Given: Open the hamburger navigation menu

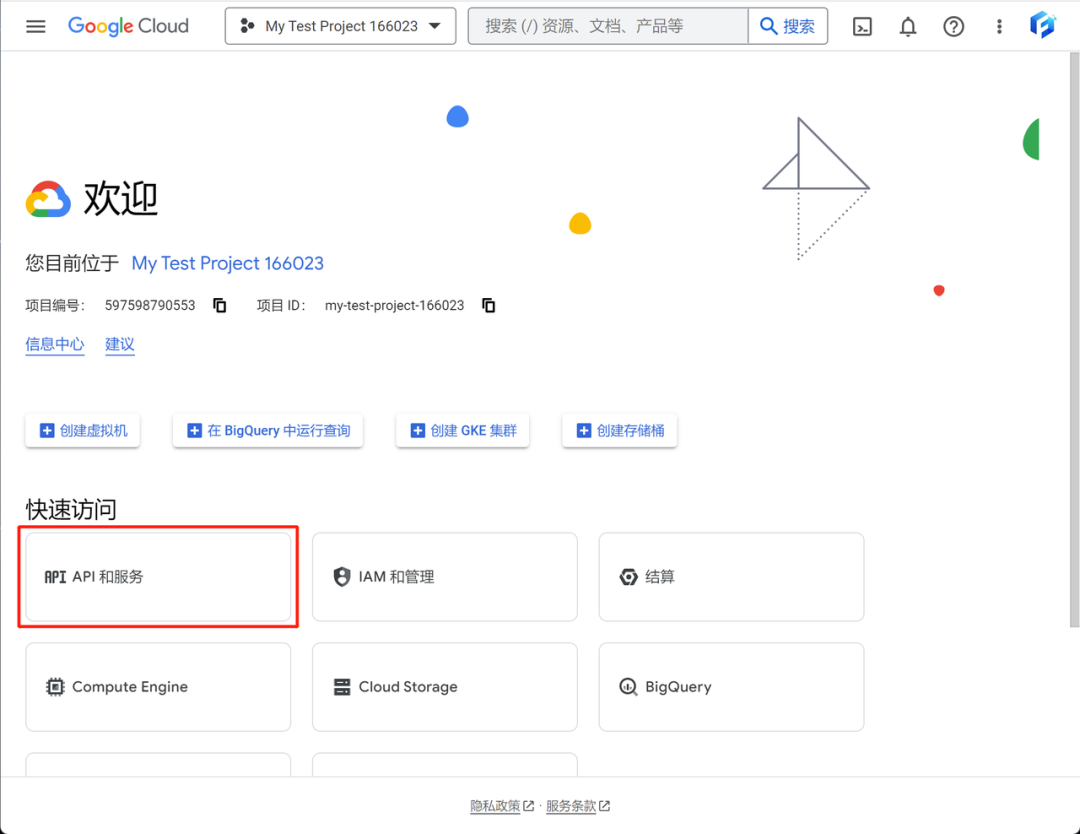Looking at the screenshot, I should click(36, 26).
